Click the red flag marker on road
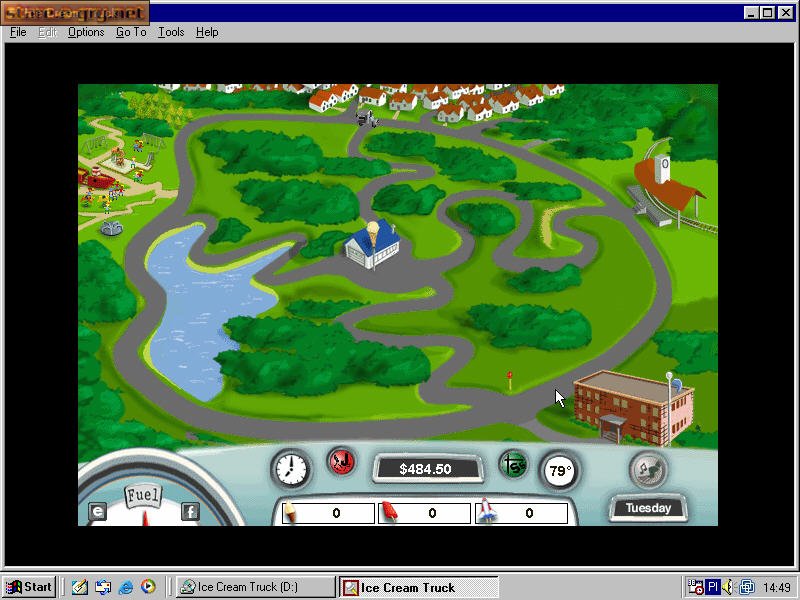The image size is (800, 600). 509,378
